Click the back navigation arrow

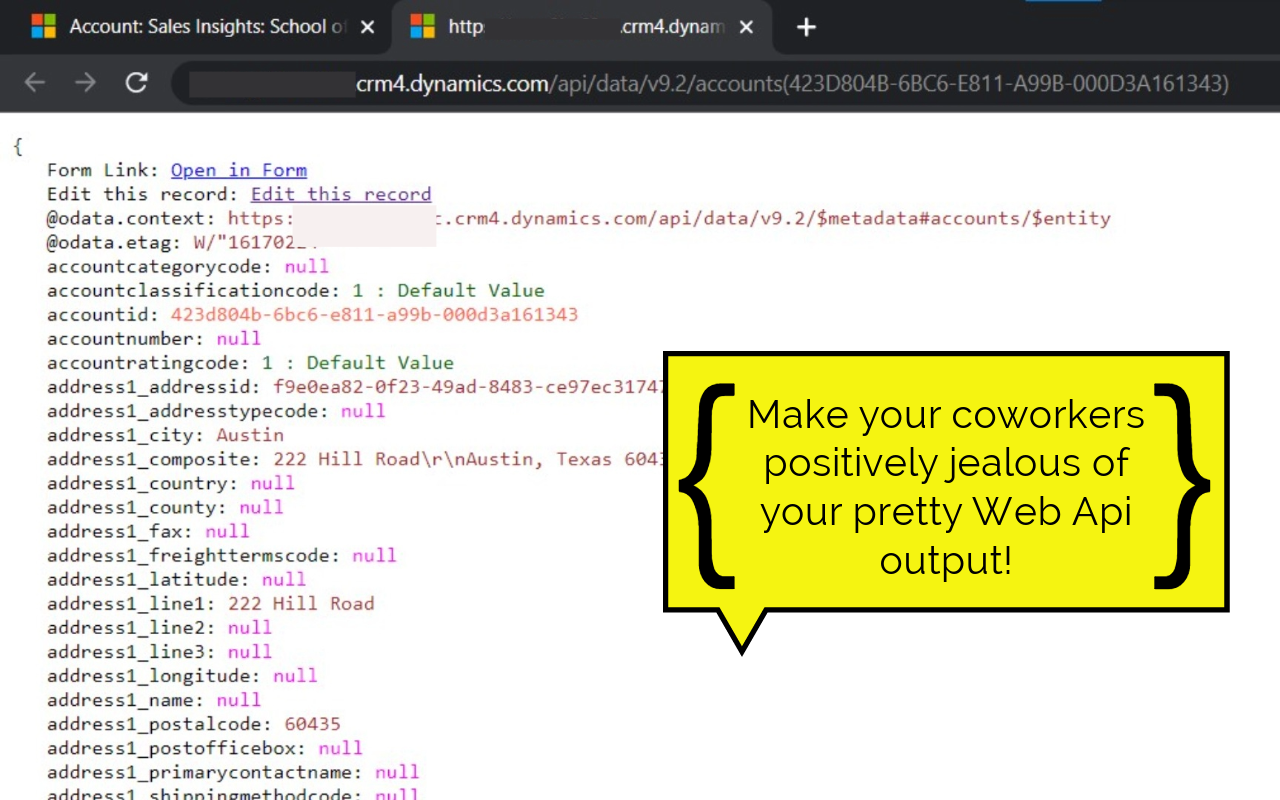pyautogui.click(x=34, y=84)
